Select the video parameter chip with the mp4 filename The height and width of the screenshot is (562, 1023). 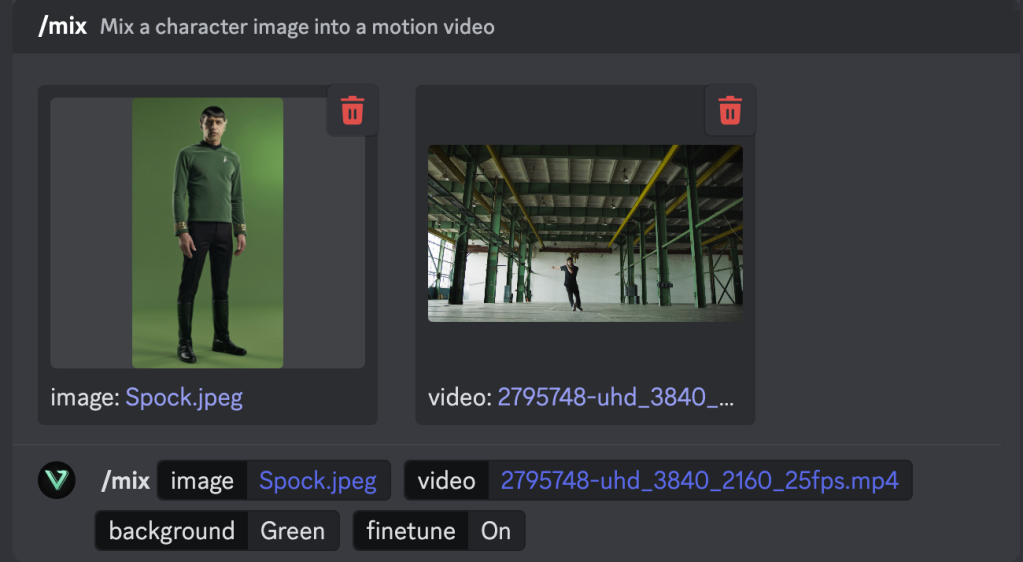(x=658, y=480)
